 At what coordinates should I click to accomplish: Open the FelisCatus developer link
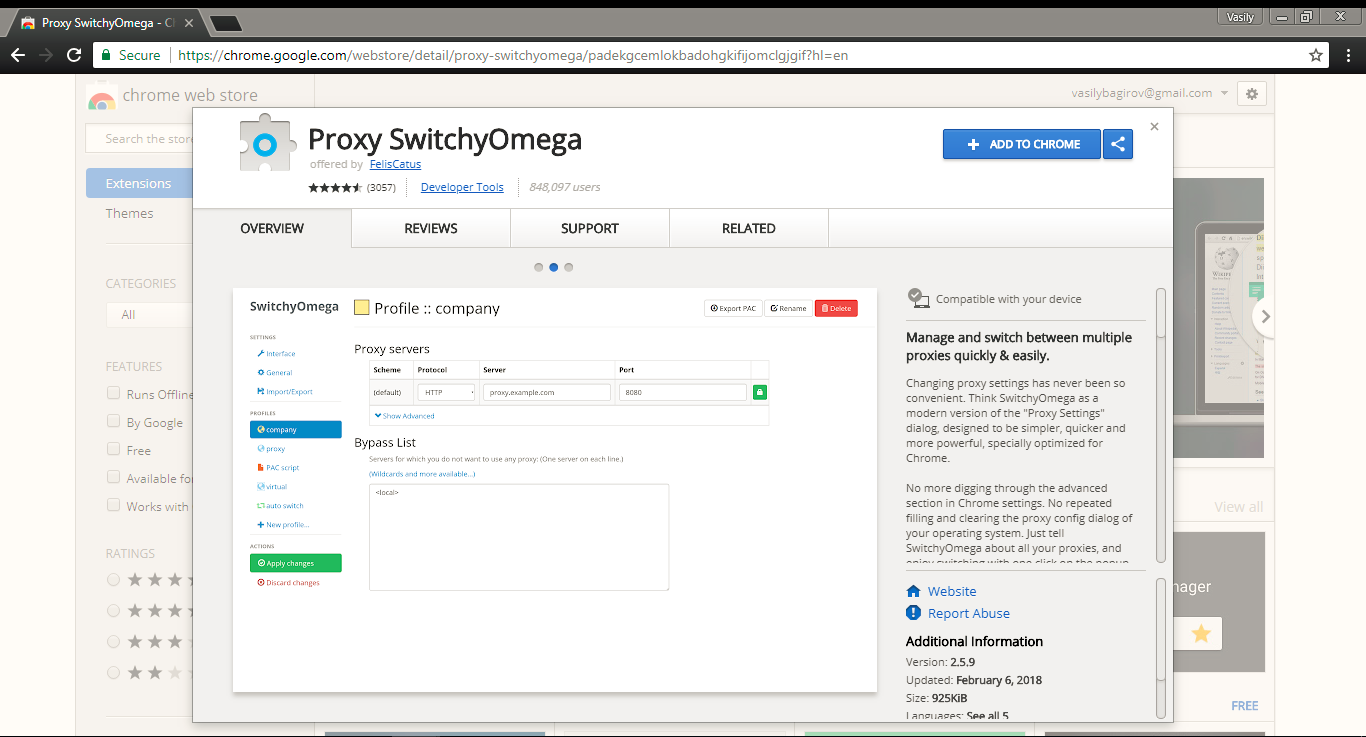[395, 164]
